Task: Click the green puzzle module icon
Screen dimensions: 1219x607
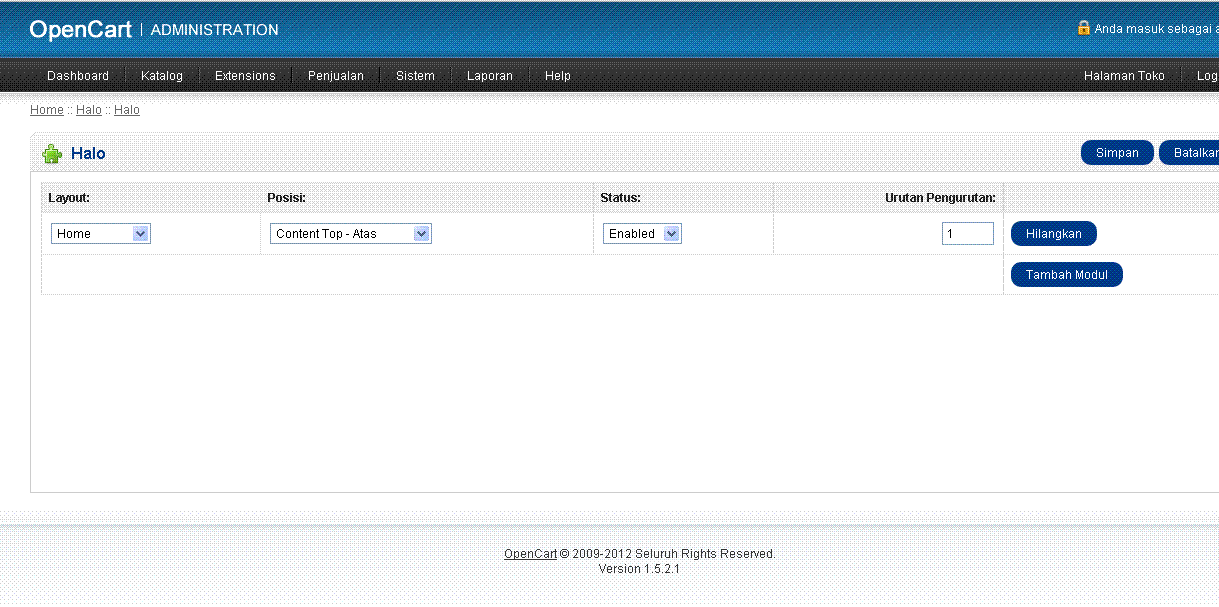Action: click(x=52, y=154)
